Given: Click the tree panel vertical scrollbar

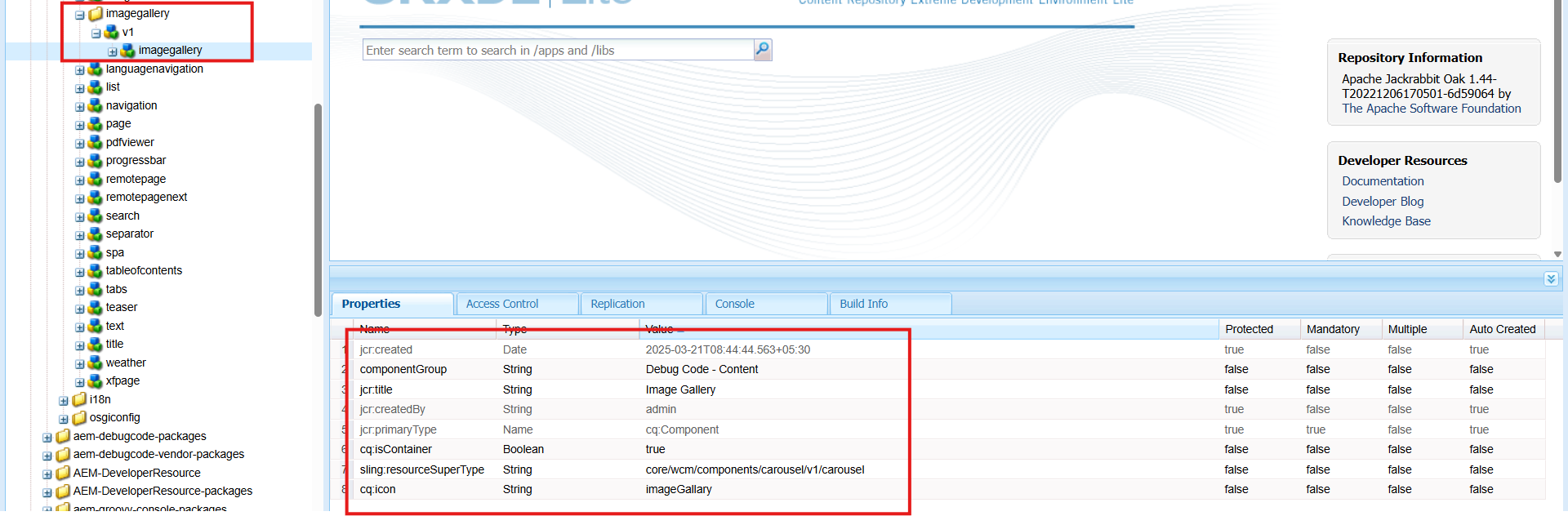Looking at the screenshot, I should [318, 209].
